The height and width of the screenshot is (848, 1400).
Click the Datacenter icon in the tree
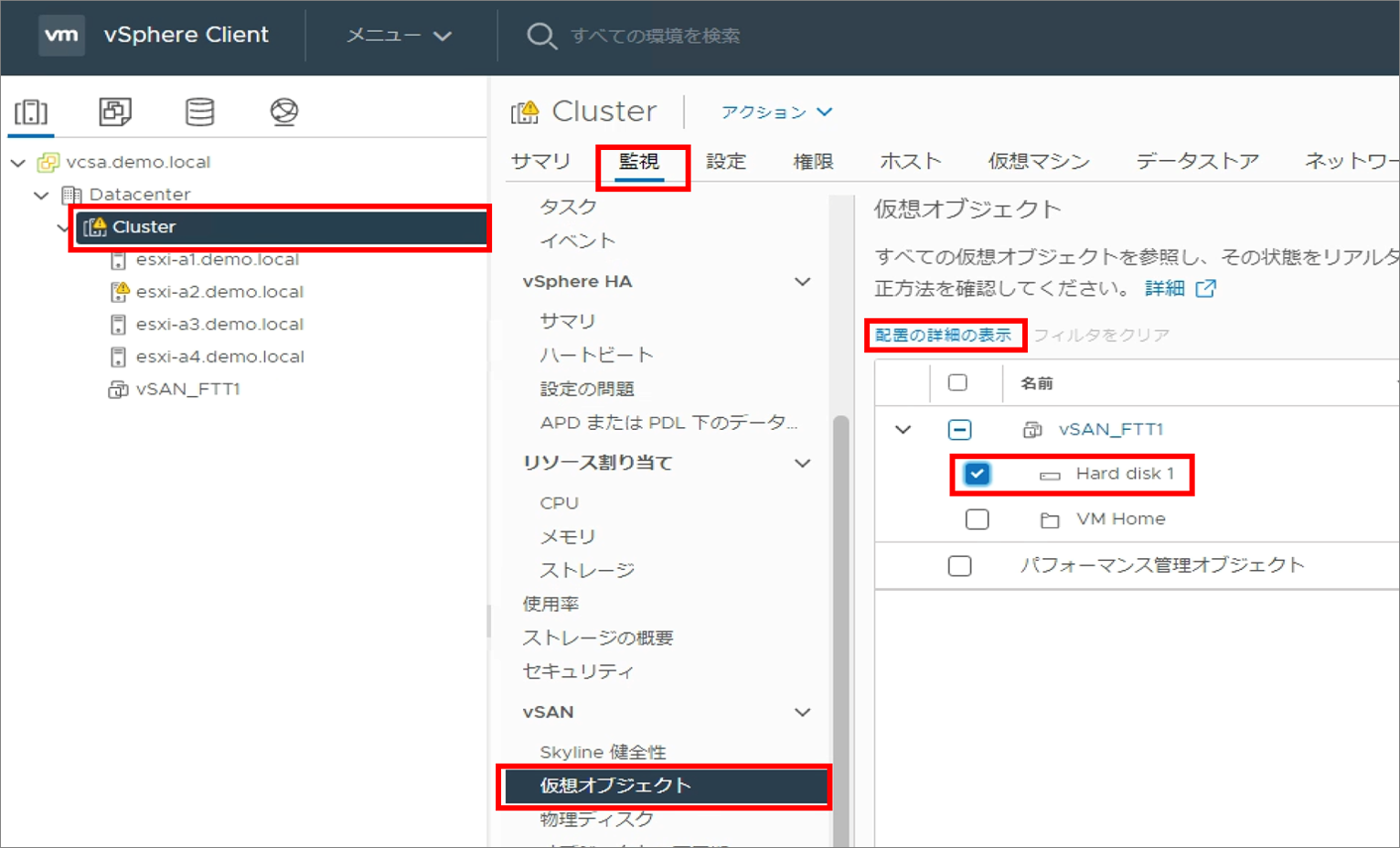coord(71,195)
